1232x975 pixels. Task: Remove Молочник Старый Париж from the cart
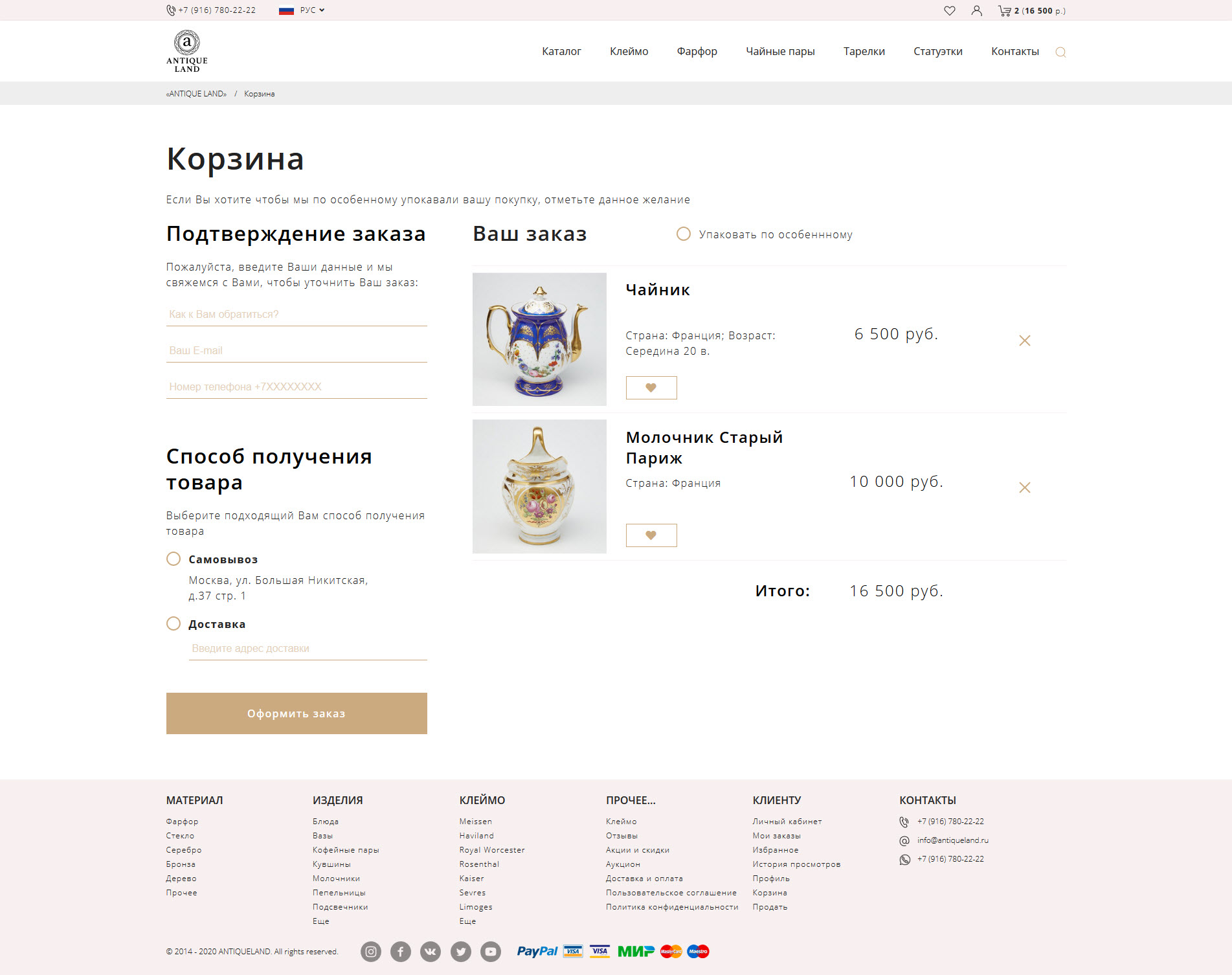tap(1024, 487)
